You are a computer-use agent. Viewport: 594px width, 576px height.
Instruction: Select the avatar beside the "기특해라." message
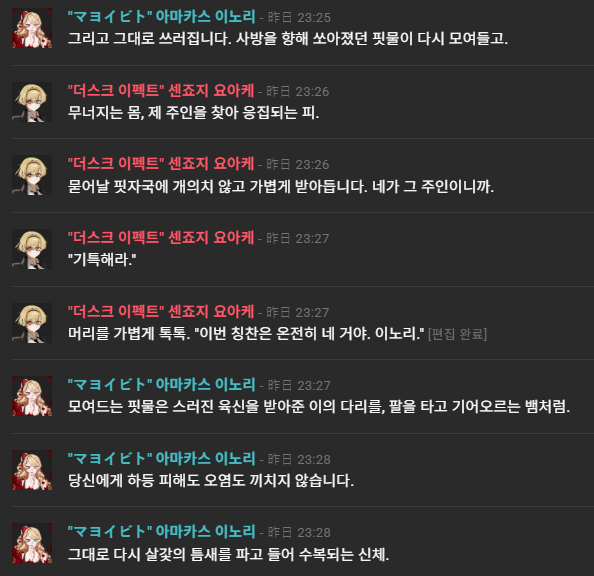32,249
